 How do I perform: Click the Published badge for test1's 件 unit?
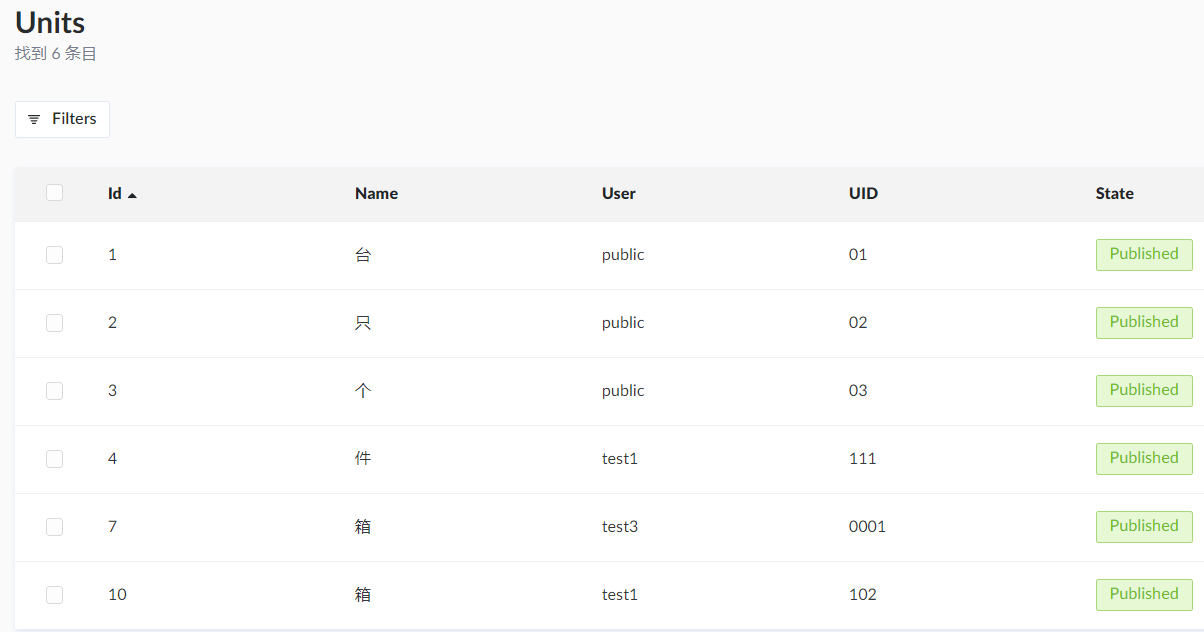[1144, 458]
